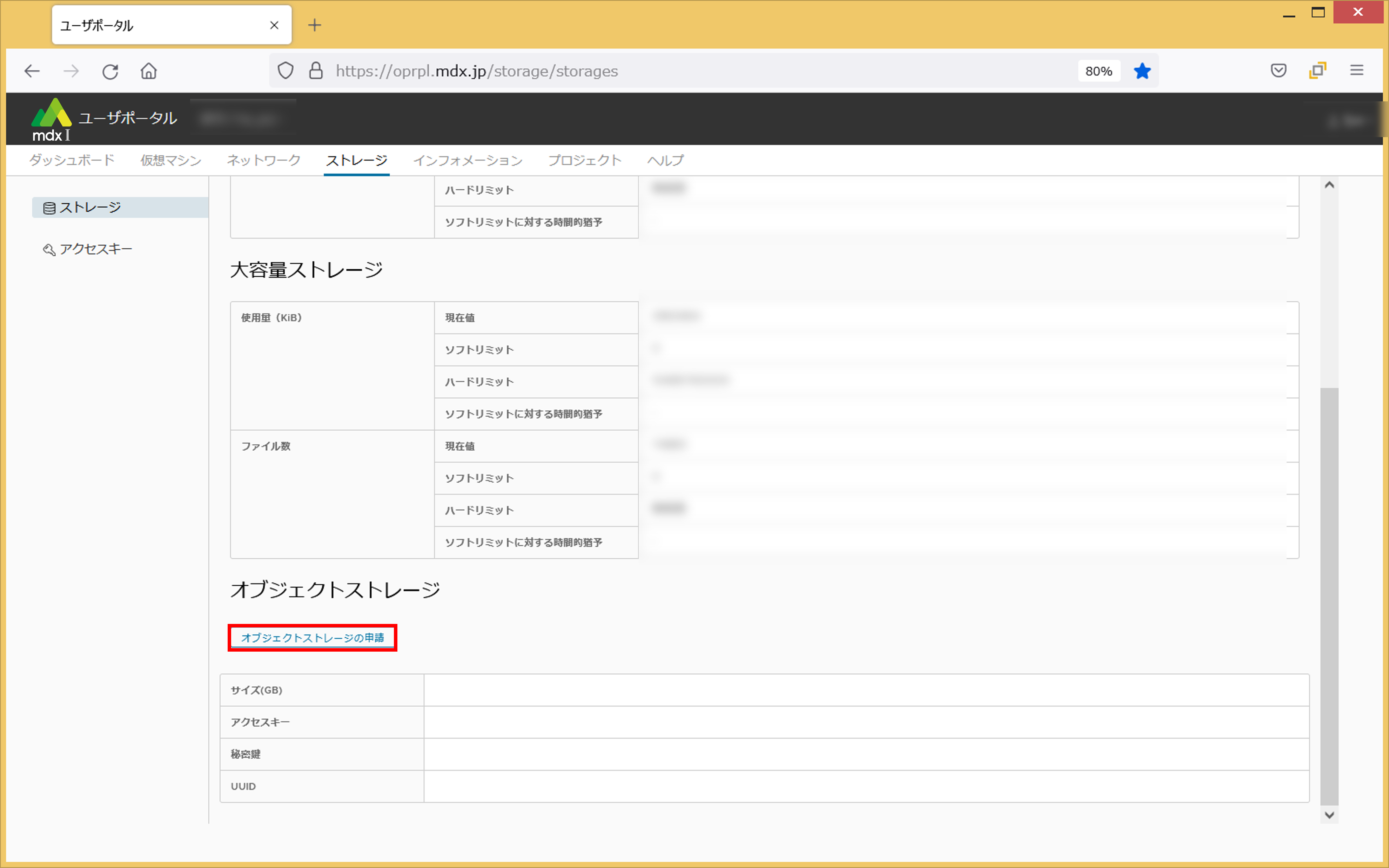Open the インフォメーション tab

(x=468, y=160)
